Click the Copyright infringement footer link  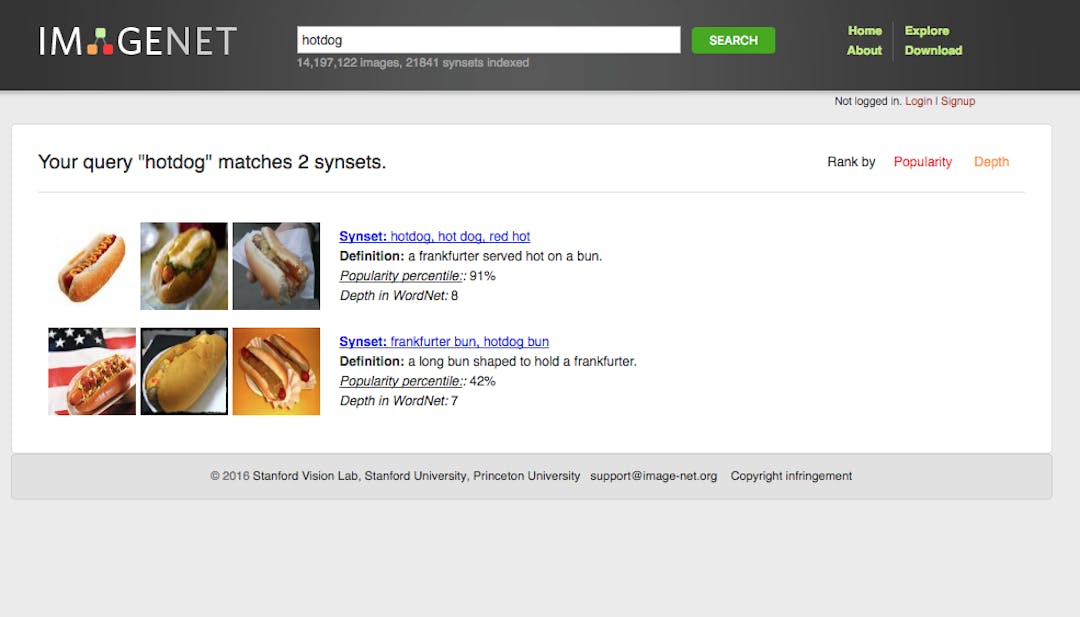click(791, 476)
